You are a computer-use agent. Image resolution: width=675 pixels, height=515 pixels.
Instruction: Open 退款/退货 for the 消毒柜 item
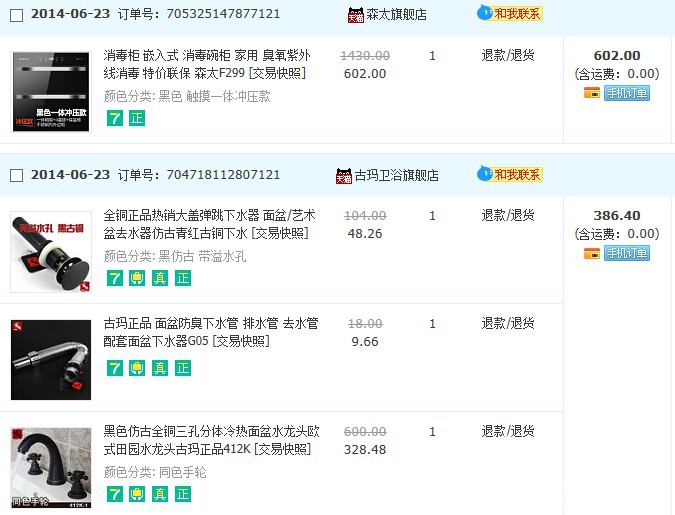click(x=508, y=55)
